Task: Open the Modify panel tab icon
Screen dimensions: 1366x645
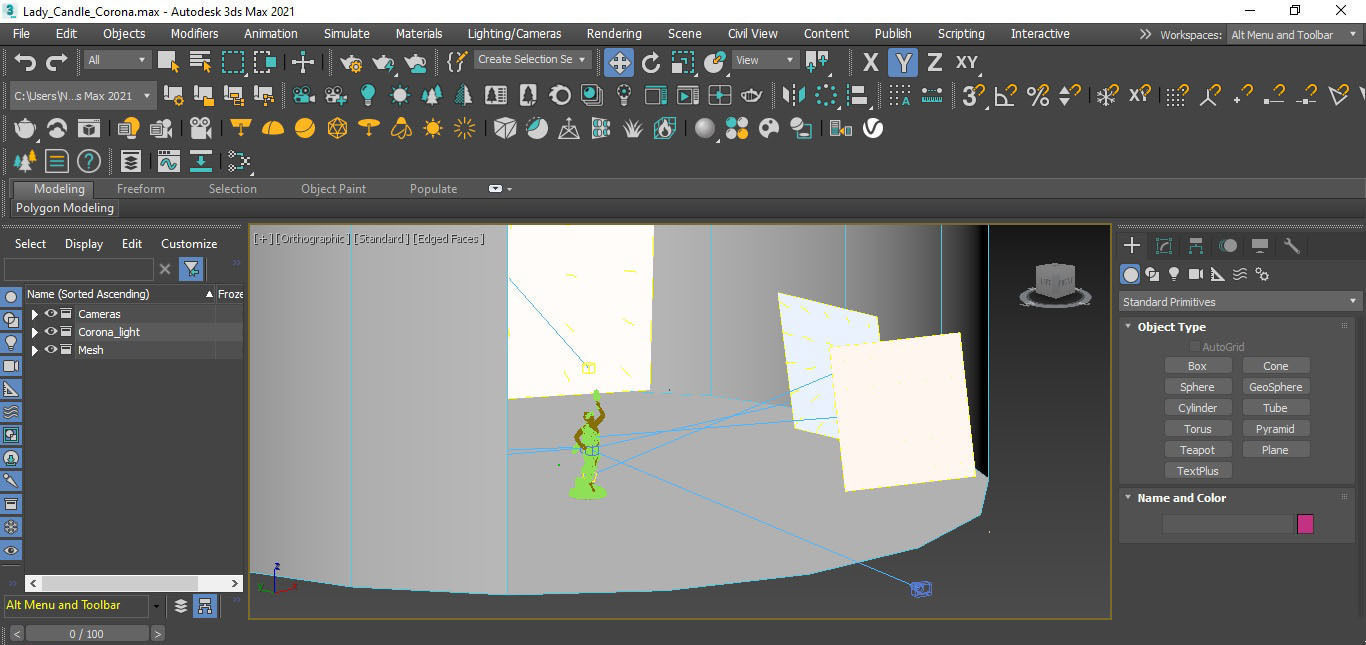Action: [x=1164, y=245]
